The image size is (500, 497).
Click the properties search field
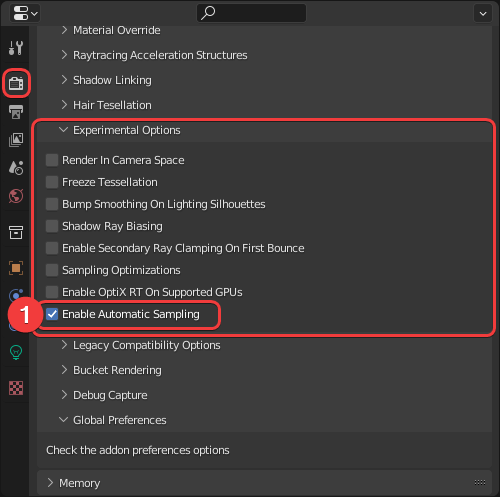point(251,13)
